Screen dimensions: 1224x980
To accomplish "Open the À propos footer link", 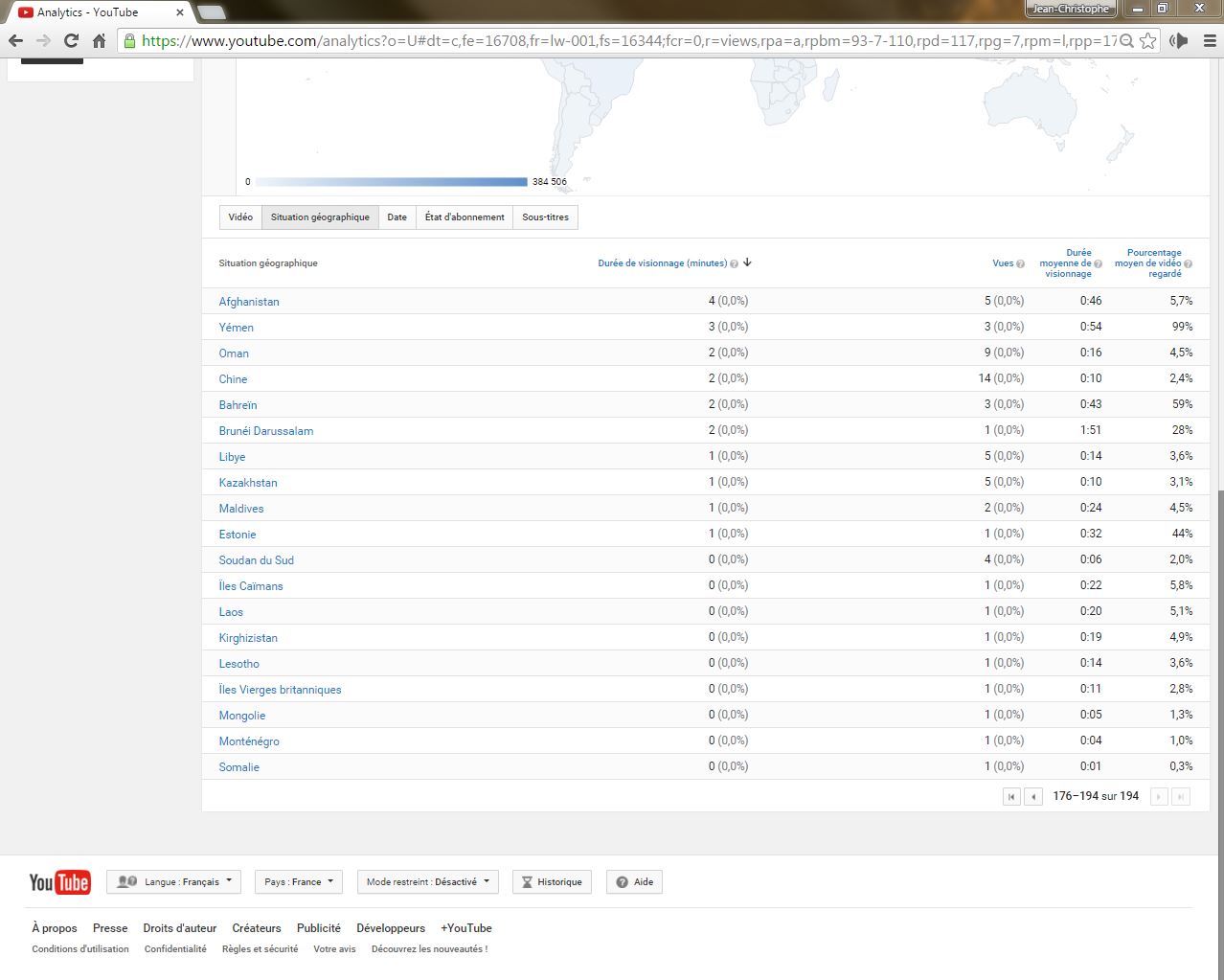I will click(x=55, y=928).
